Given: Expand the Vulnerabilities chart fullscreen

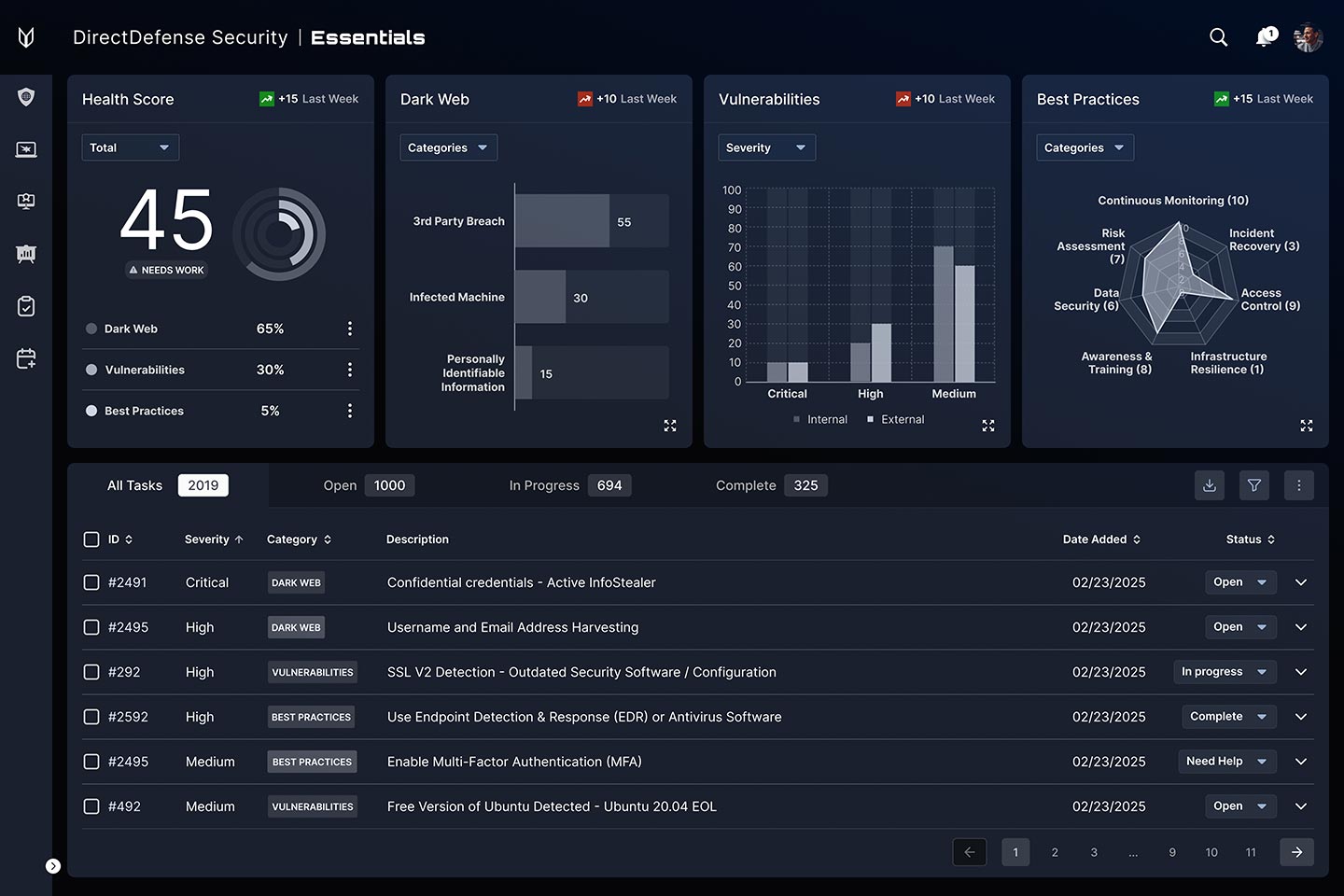Looking at the screenshot, I should (988, 426).
